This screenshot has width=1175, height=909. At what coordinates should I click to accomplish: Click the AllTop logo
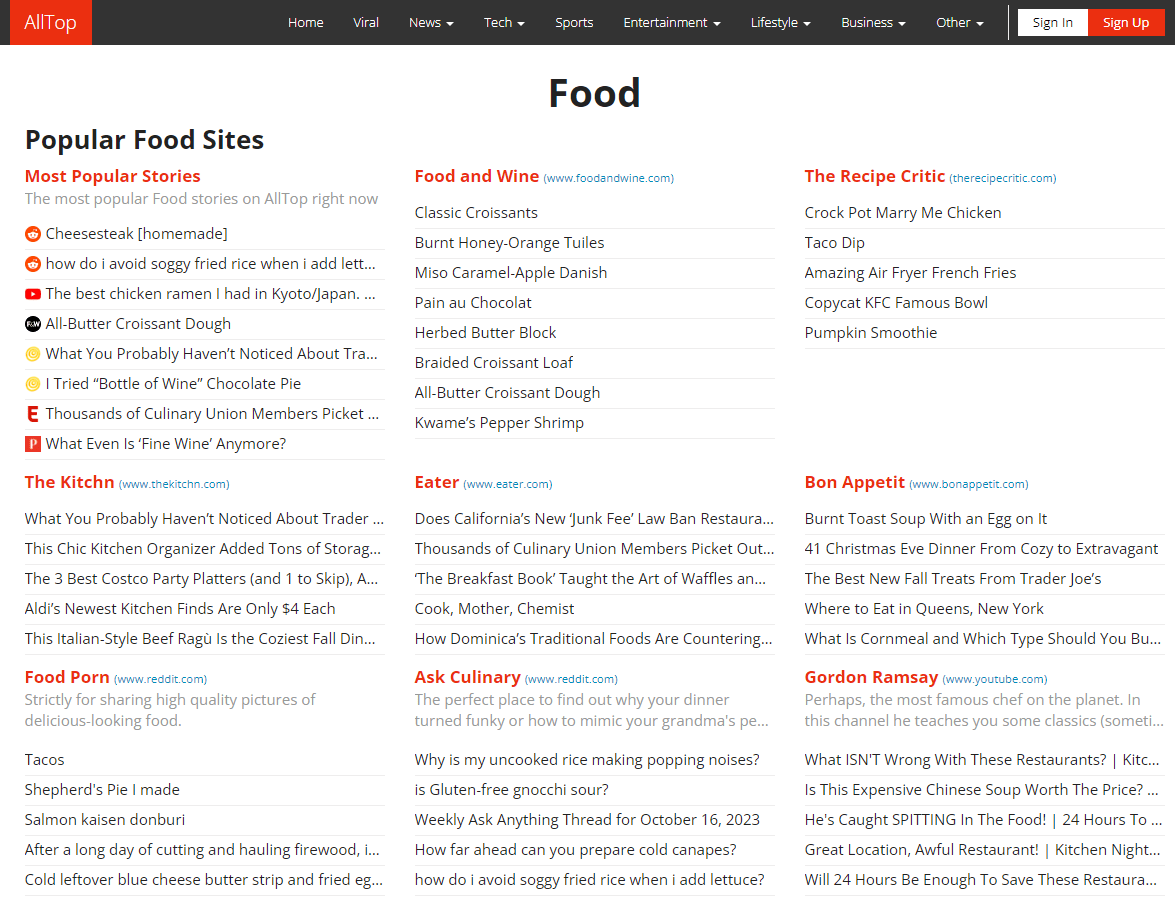(x=50, y=22)
